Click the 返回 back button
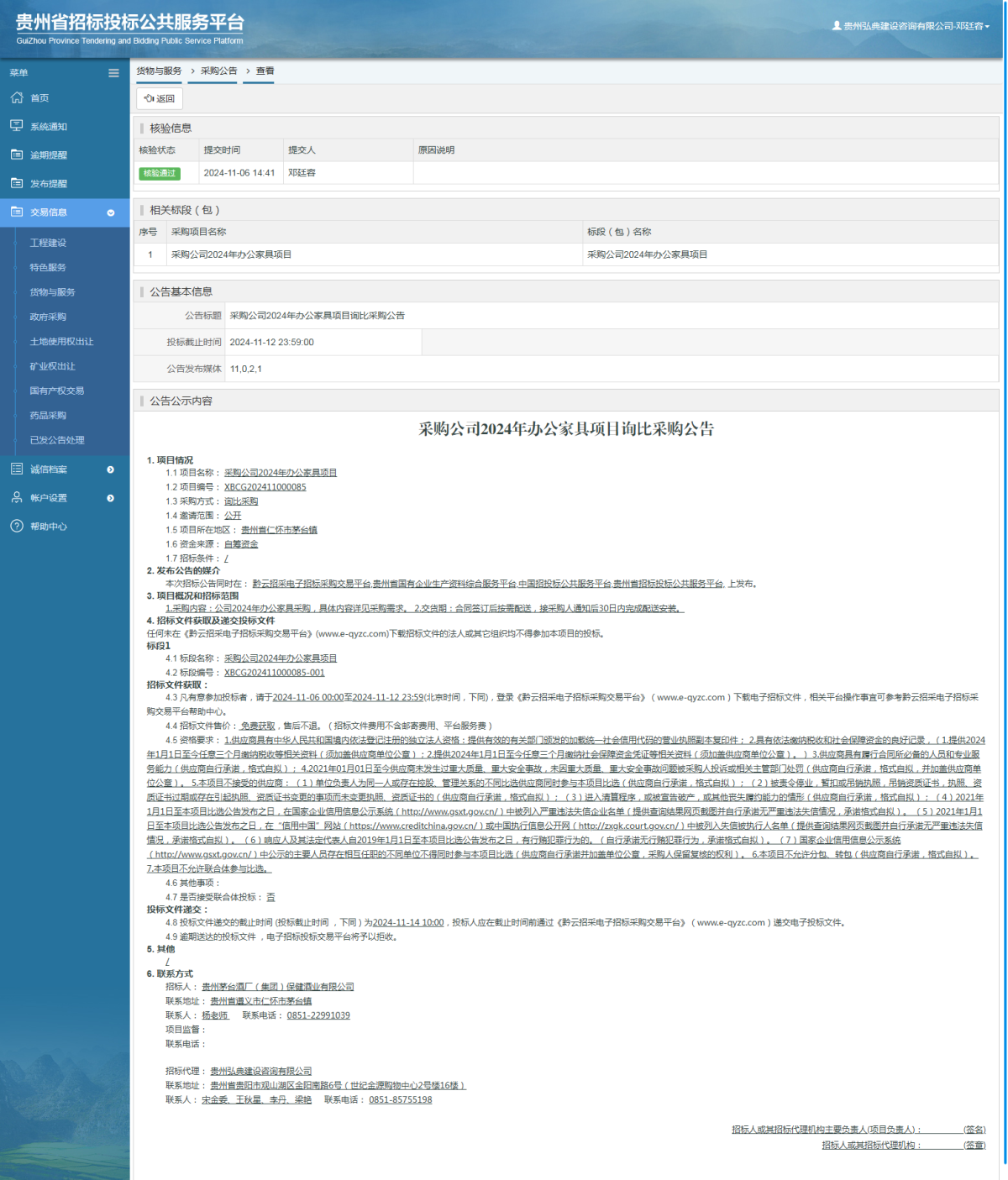The width and height of the screenshot is (1008, 1180). (x=160, y=98)
